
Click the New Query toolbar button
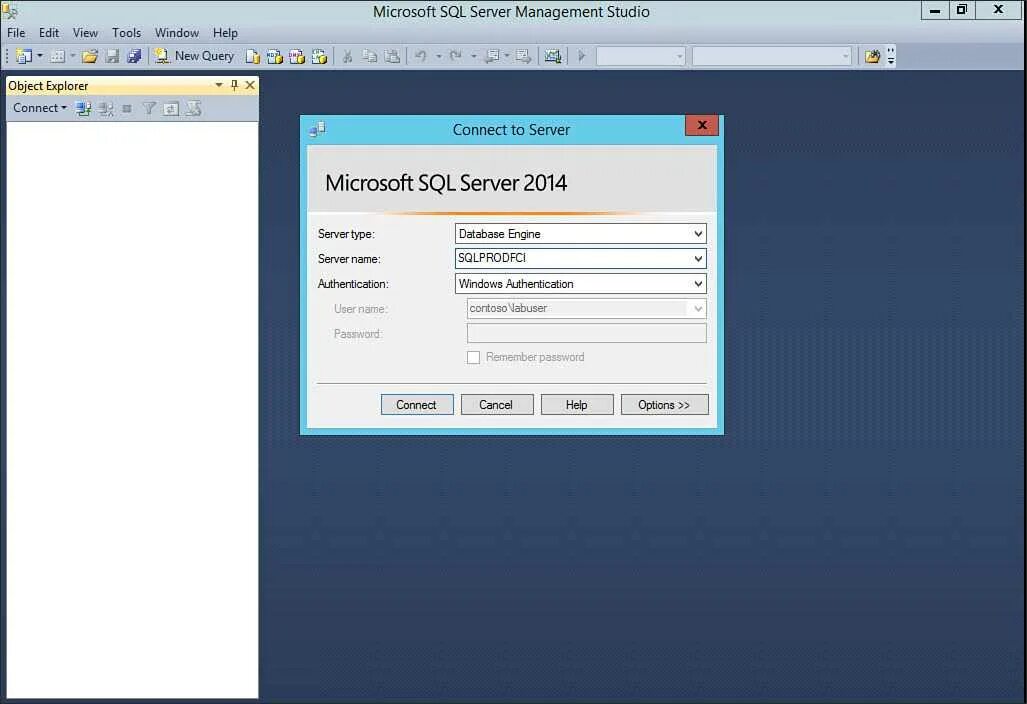[194, 56]
